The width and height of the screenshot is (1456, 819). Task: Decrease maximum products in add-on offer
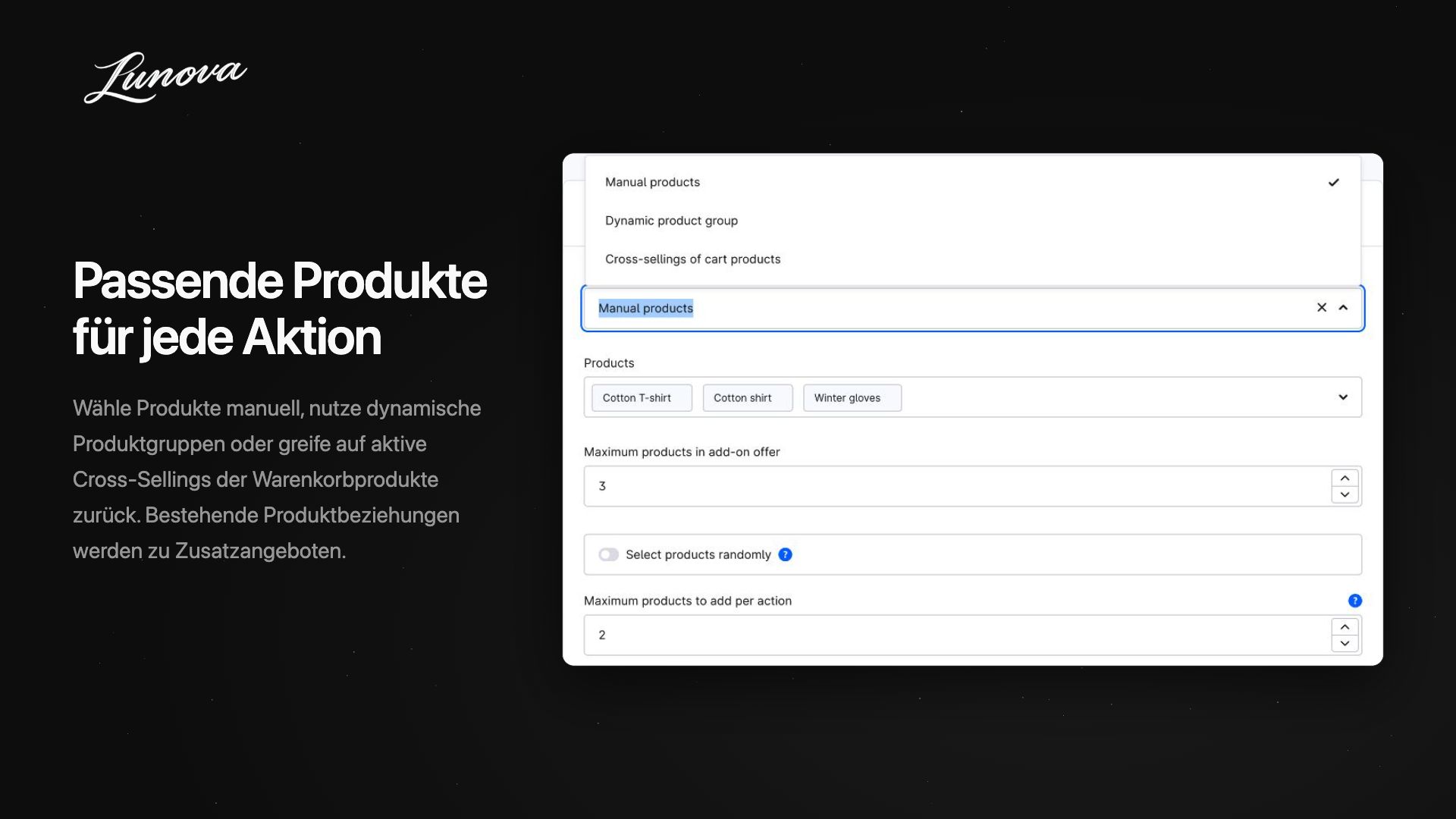pos(1345,494)
